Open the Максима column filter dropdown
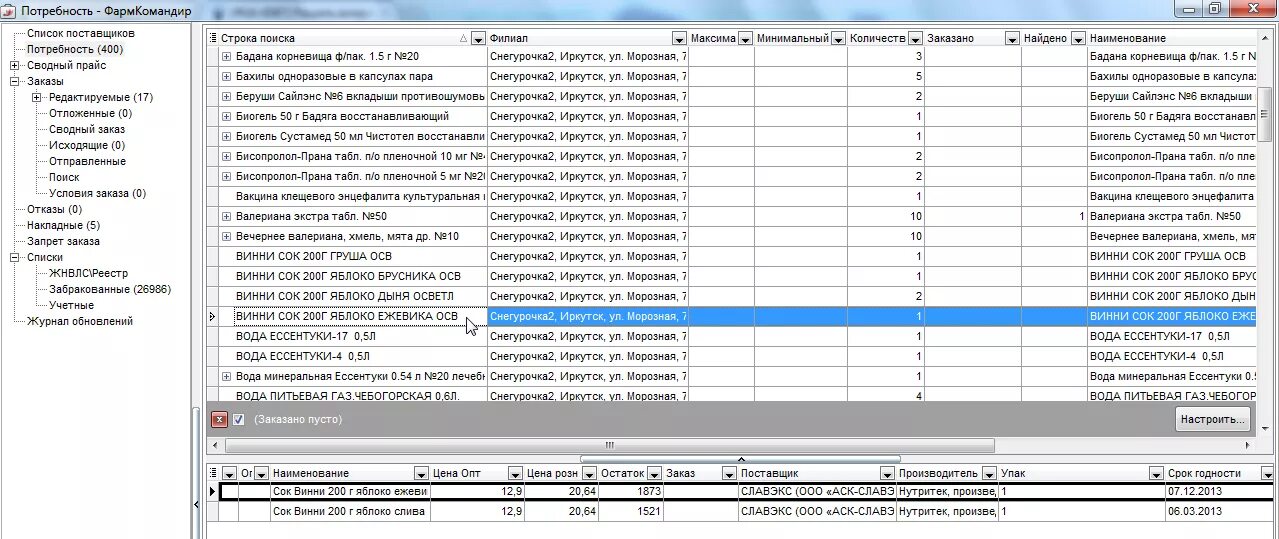 pyautogui.click(x=745, y=38)
